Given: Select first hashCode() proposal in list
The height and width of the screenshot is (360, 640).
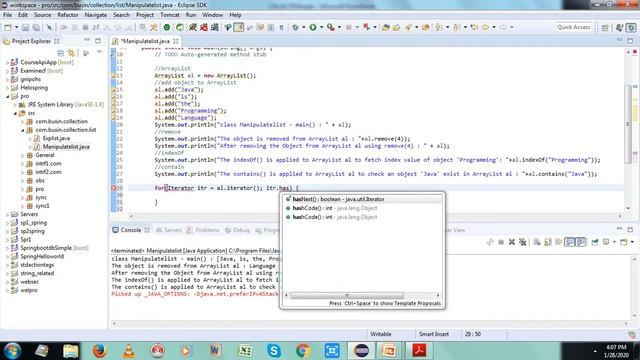Looking at the screenshot, I should [362, 208].
